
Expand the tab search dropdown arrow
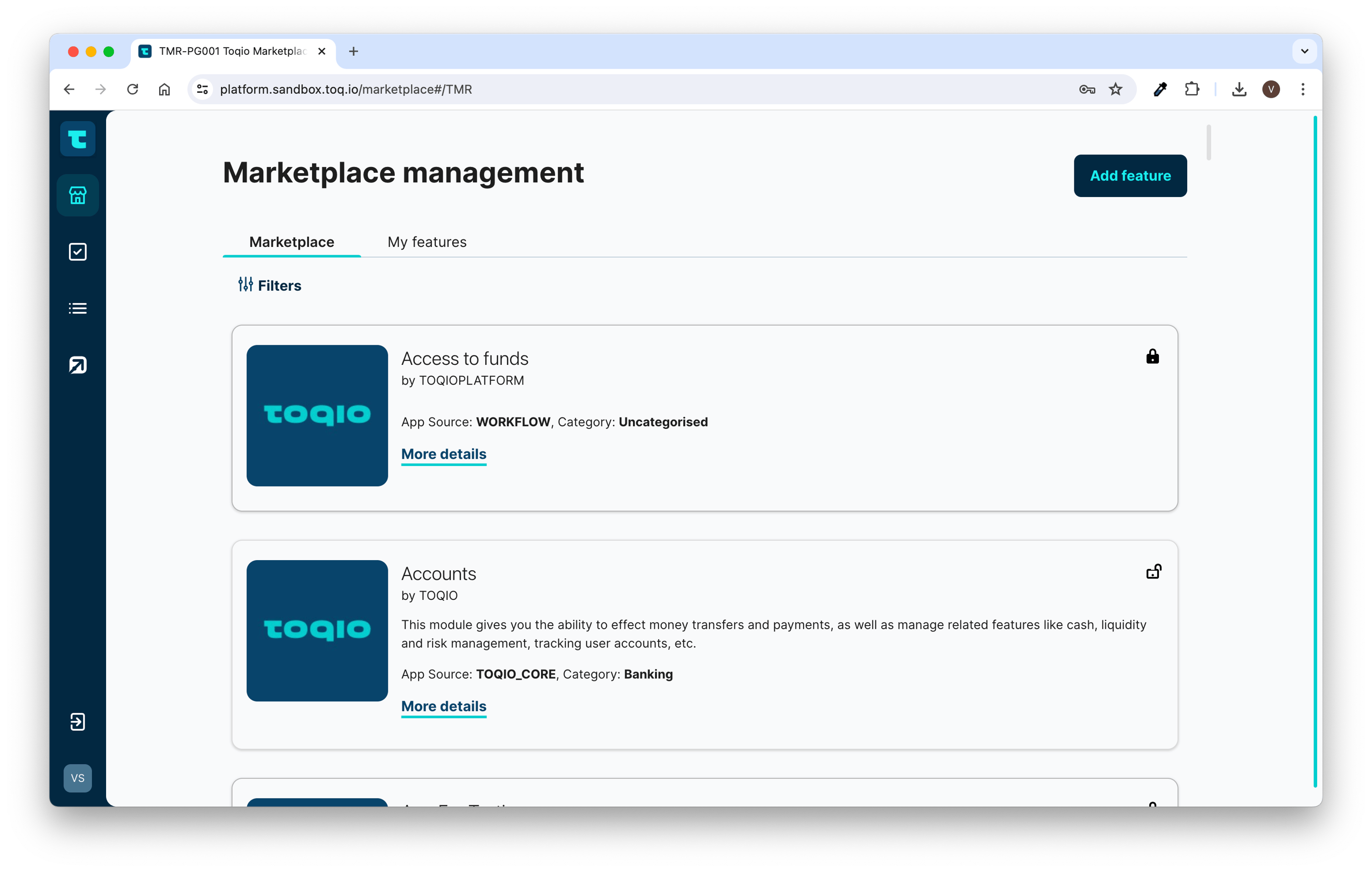pos(1304,51)
